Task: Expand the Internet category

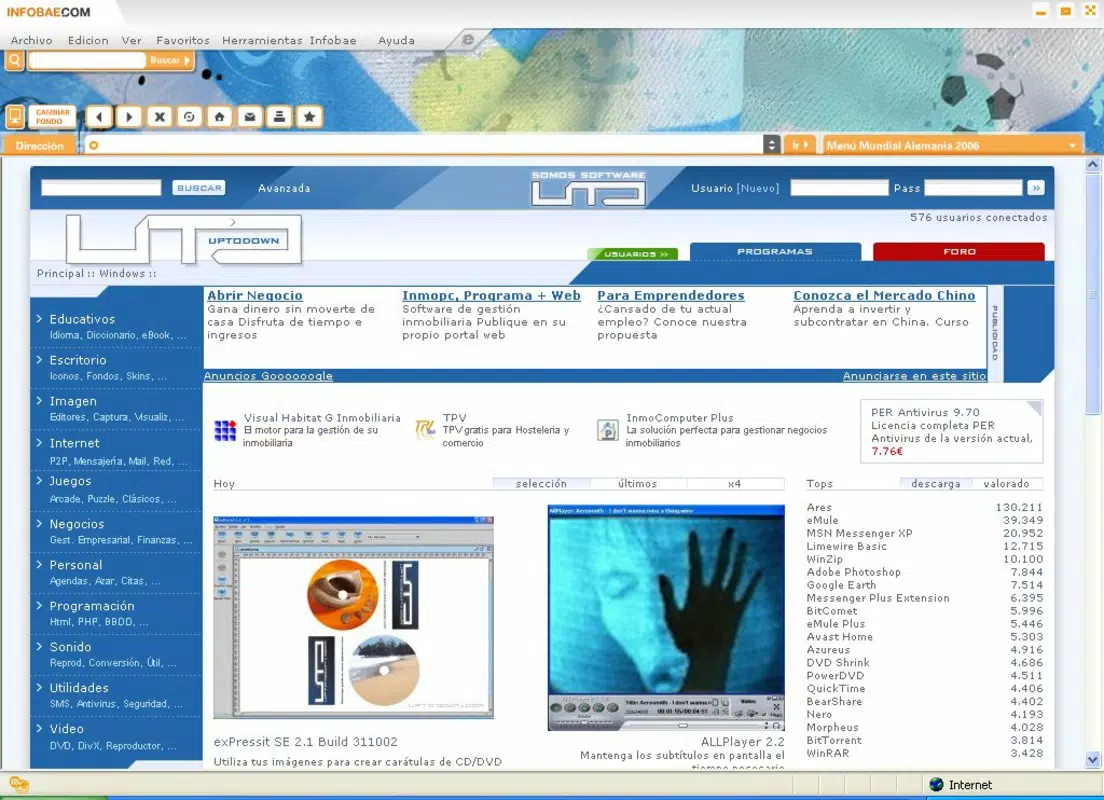Action: click(74, 443)
